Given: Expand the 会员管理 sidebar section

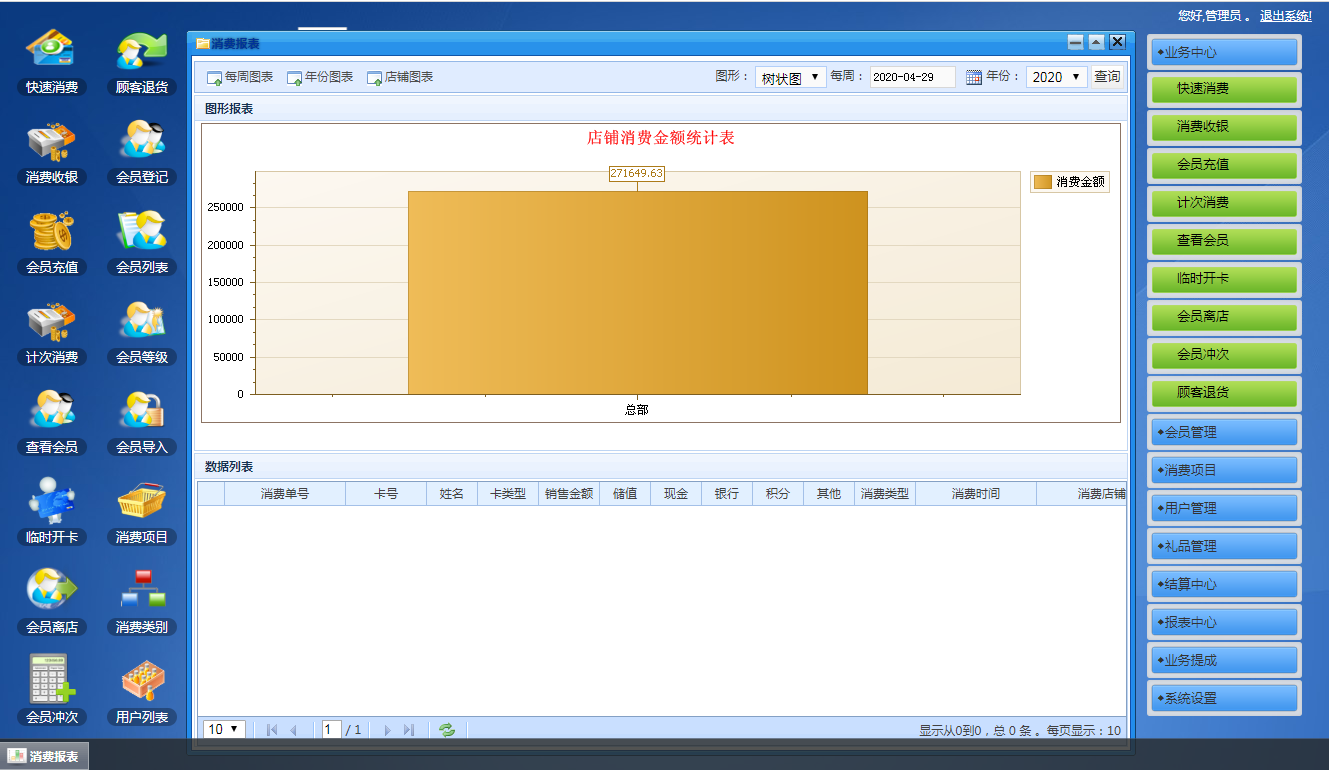Looking at the screenshot, I should click(x=1224, y=432).
